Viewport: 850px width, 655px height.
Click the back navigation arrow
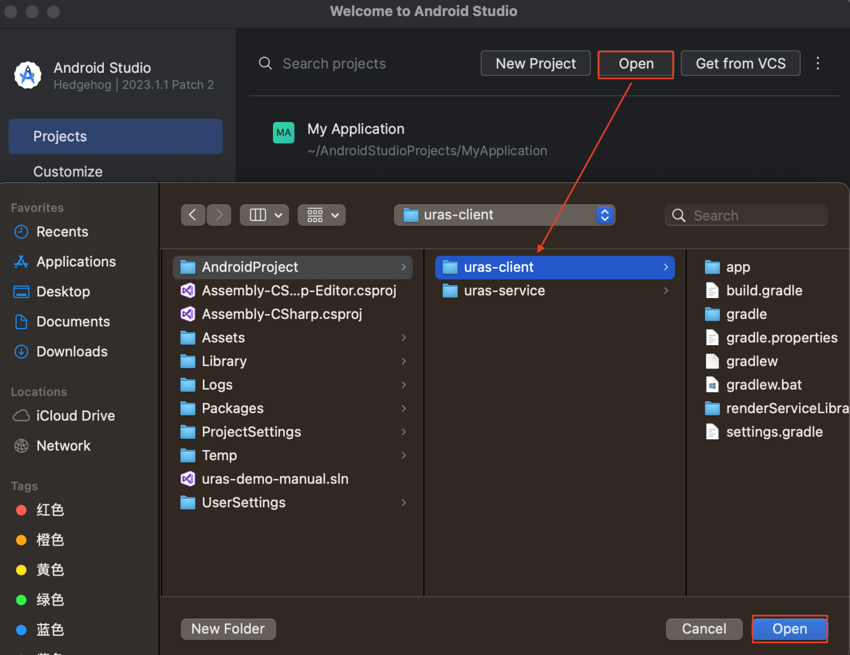[x=193, y=215]
